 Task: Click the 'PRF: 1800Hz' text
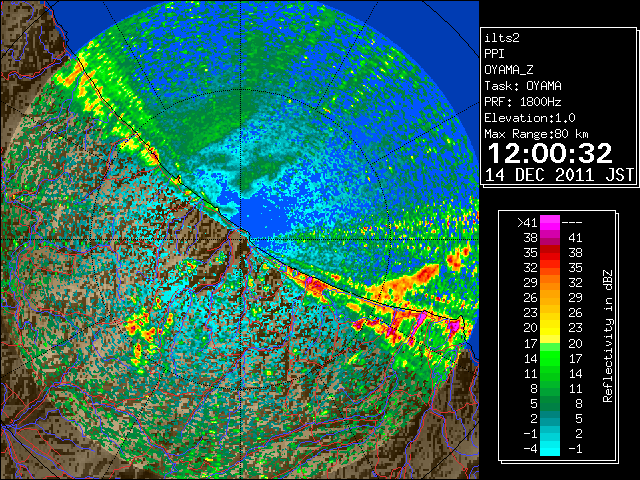click(x=523, y=102)
